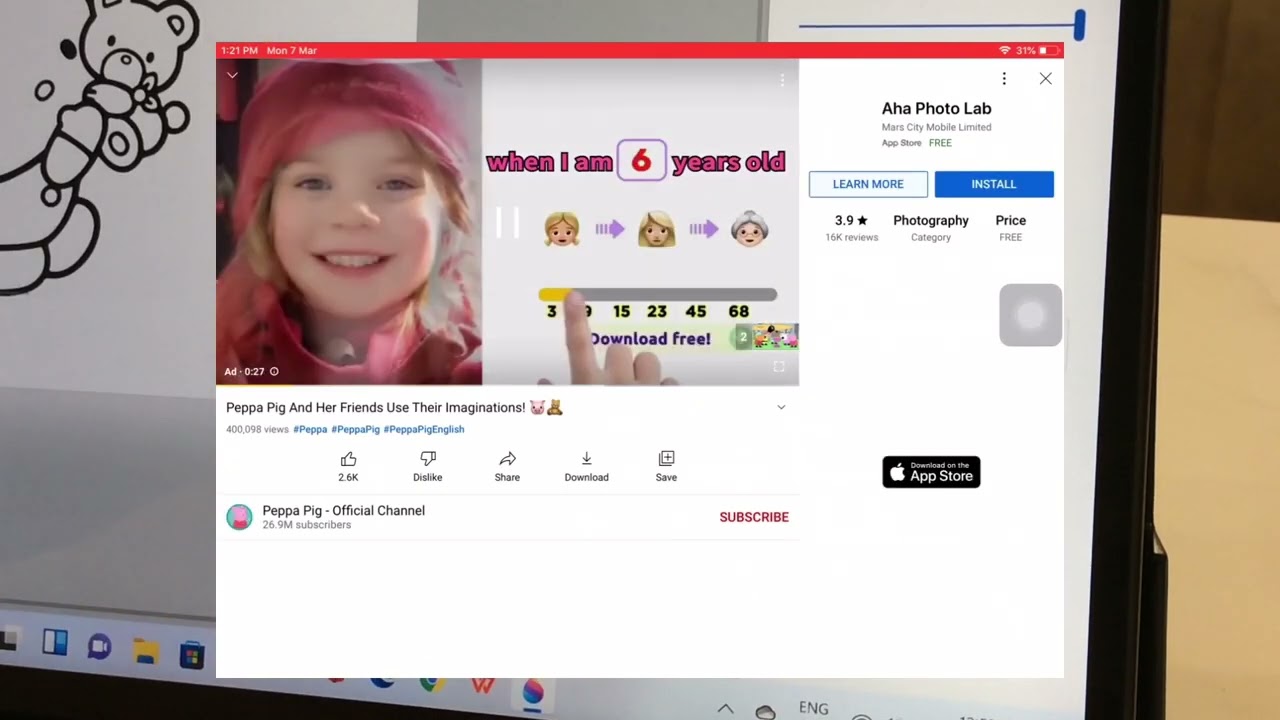
Task: Tap the Price label in the ad panel
Action: tap(1011, 220)
